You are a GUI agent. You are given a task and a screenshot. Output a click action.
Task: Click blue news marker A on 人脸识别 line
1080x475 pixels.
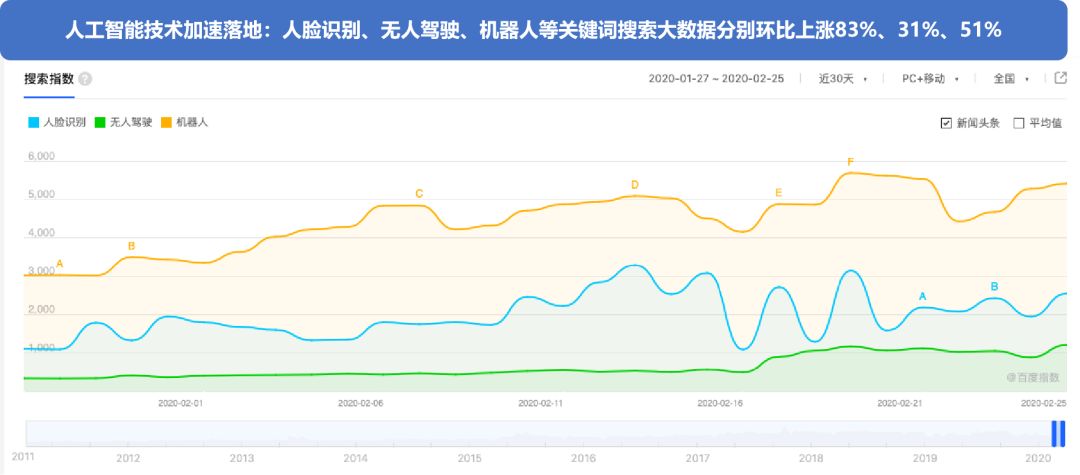[x=922, y=296]
